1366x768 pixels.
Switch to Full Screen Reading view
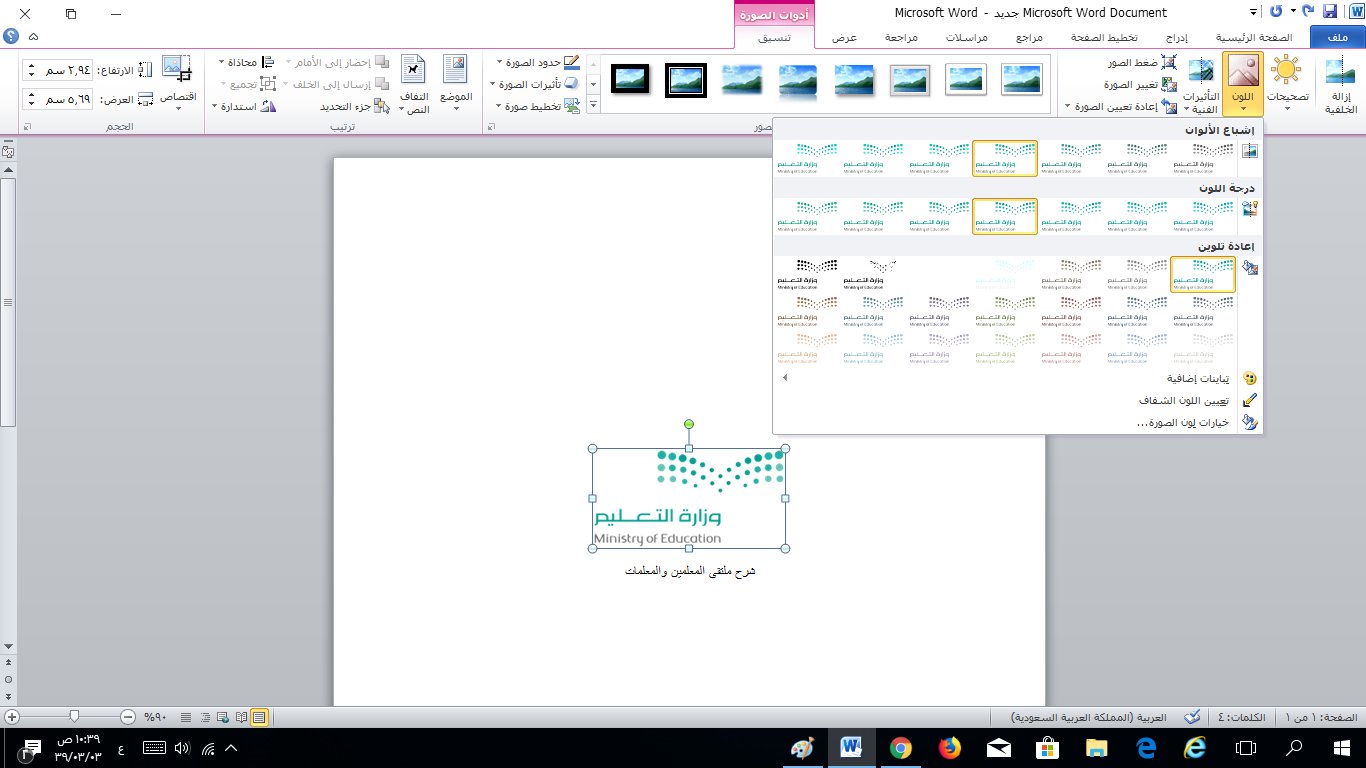click(241, 717)
